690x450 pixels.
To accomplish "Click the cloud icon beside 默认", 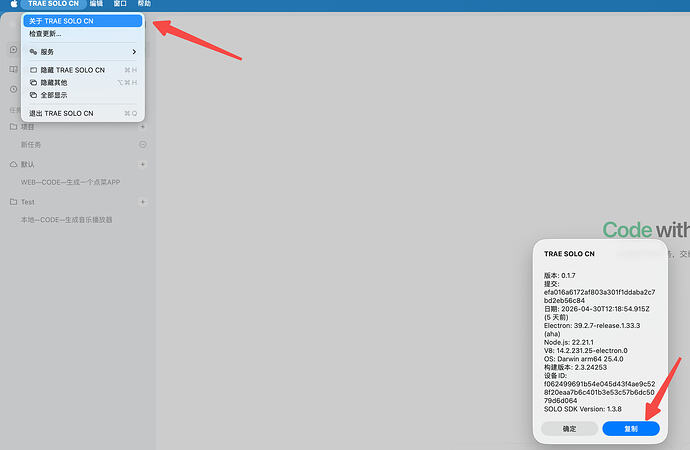I will point(14,164).
